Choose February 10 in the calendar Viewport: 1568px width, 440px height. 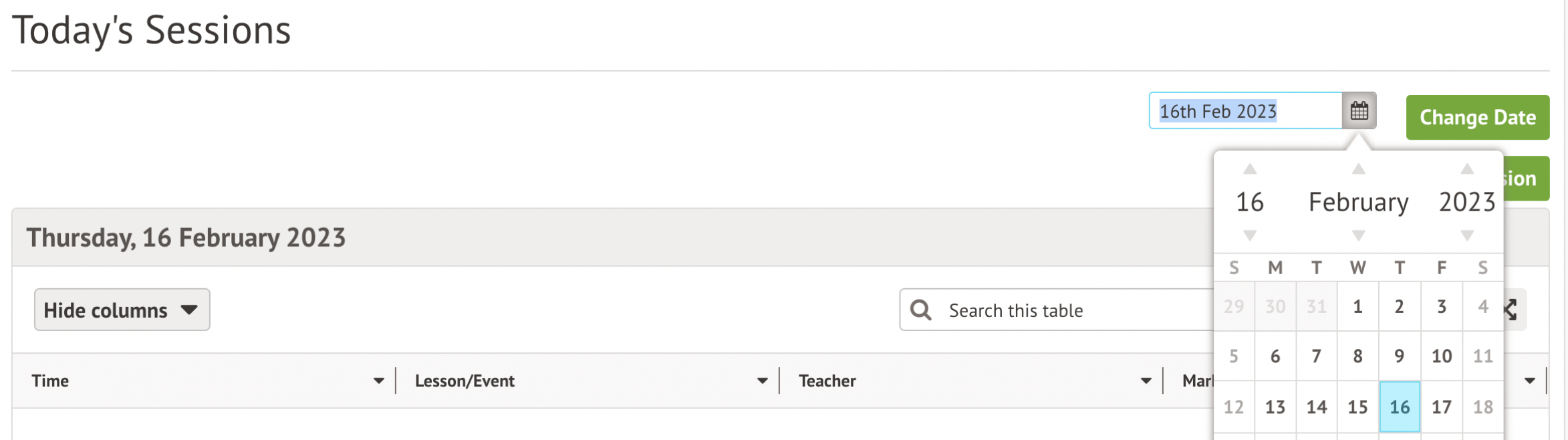1441,356
